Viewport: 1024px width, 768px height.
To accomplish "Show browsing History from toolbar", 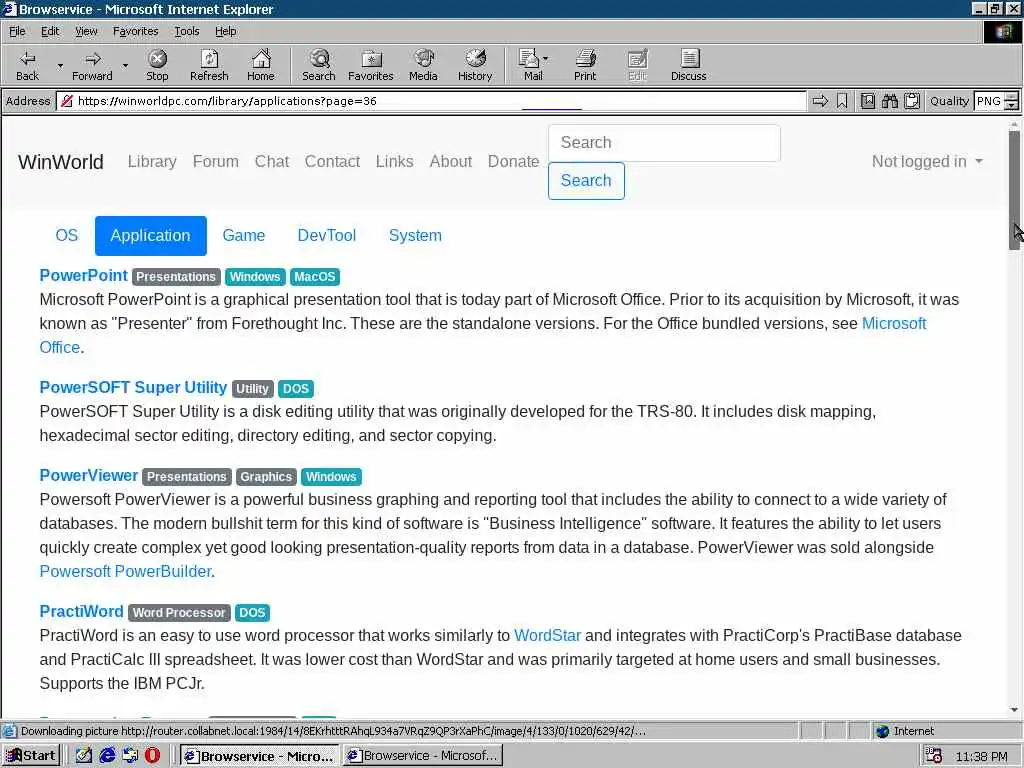I will point(475,65).
